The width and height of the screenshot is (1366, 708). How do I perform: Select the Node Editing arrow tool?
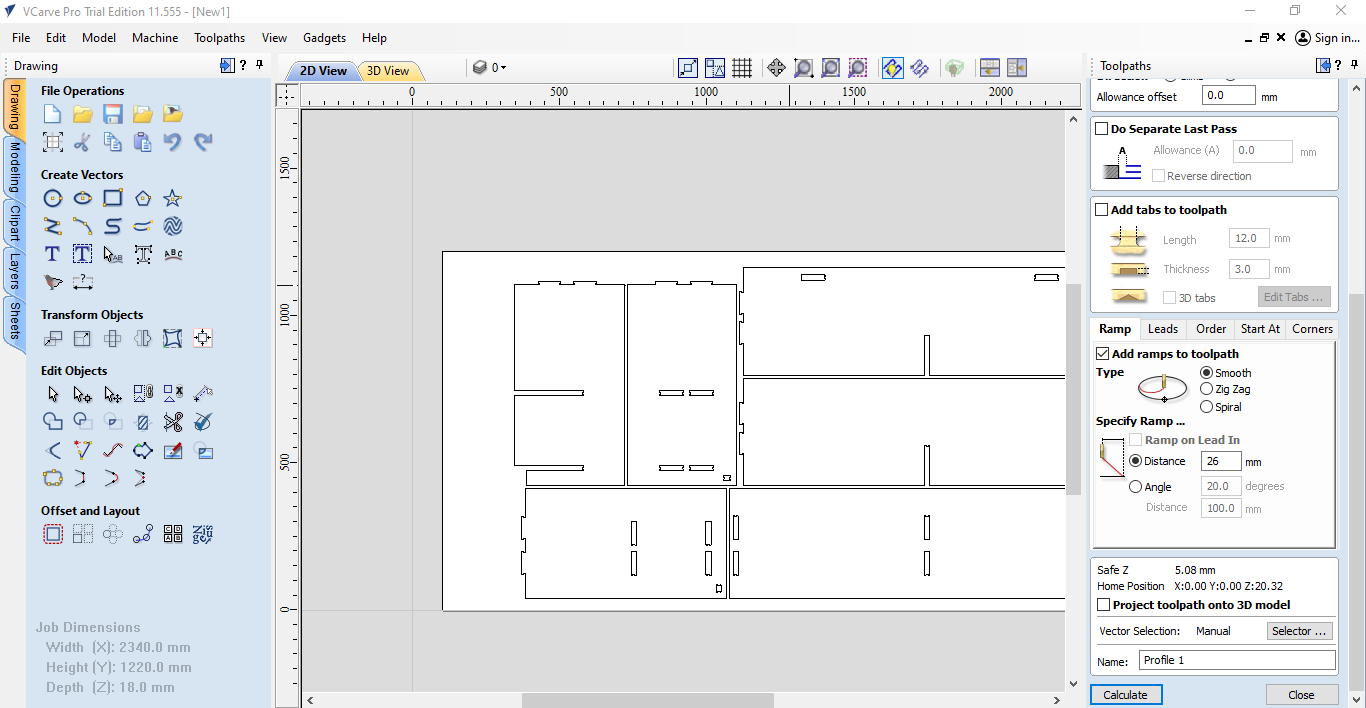point(83,394)
